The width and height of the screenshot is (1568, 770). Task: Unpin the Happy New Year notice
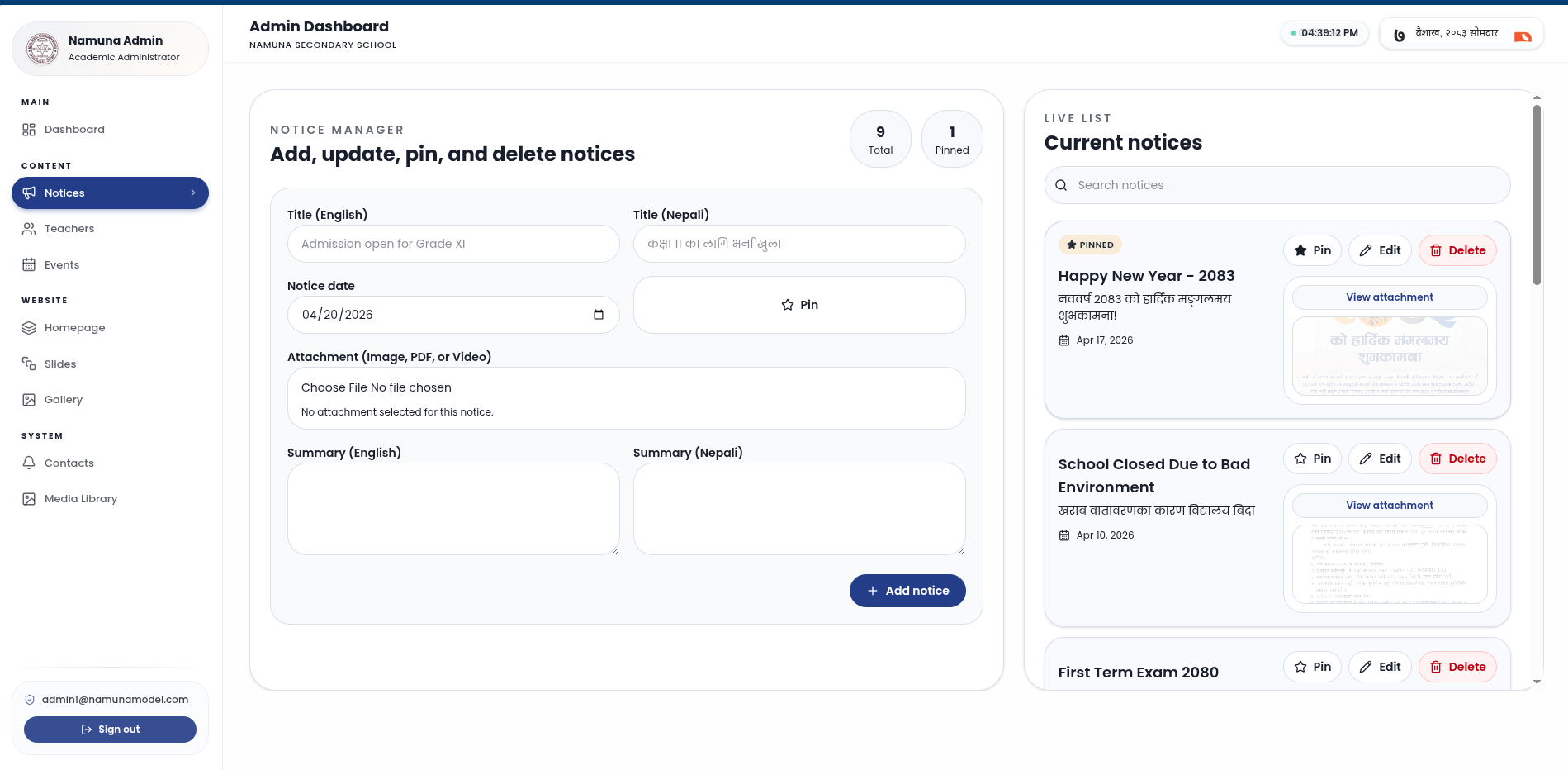click(x=1312, y=250)
